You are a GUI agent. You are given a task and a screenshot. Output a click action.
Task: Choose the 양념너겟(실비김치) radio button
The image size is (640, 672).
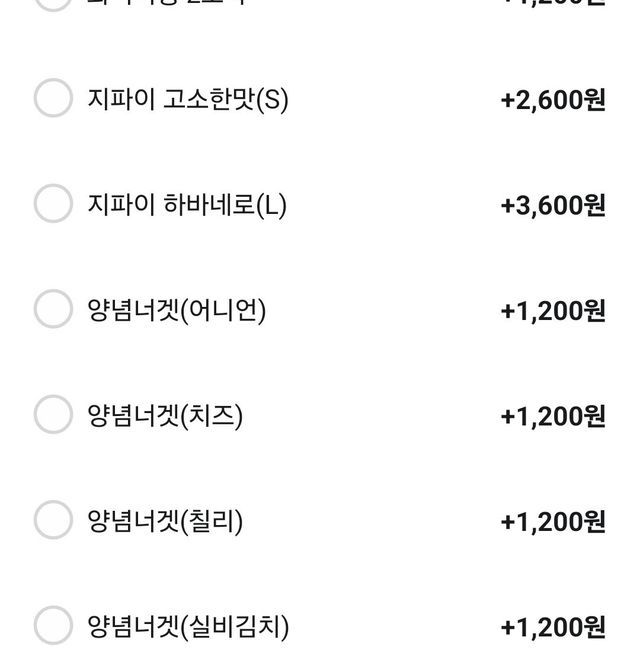pyautogui.click(x=53, y=626)
